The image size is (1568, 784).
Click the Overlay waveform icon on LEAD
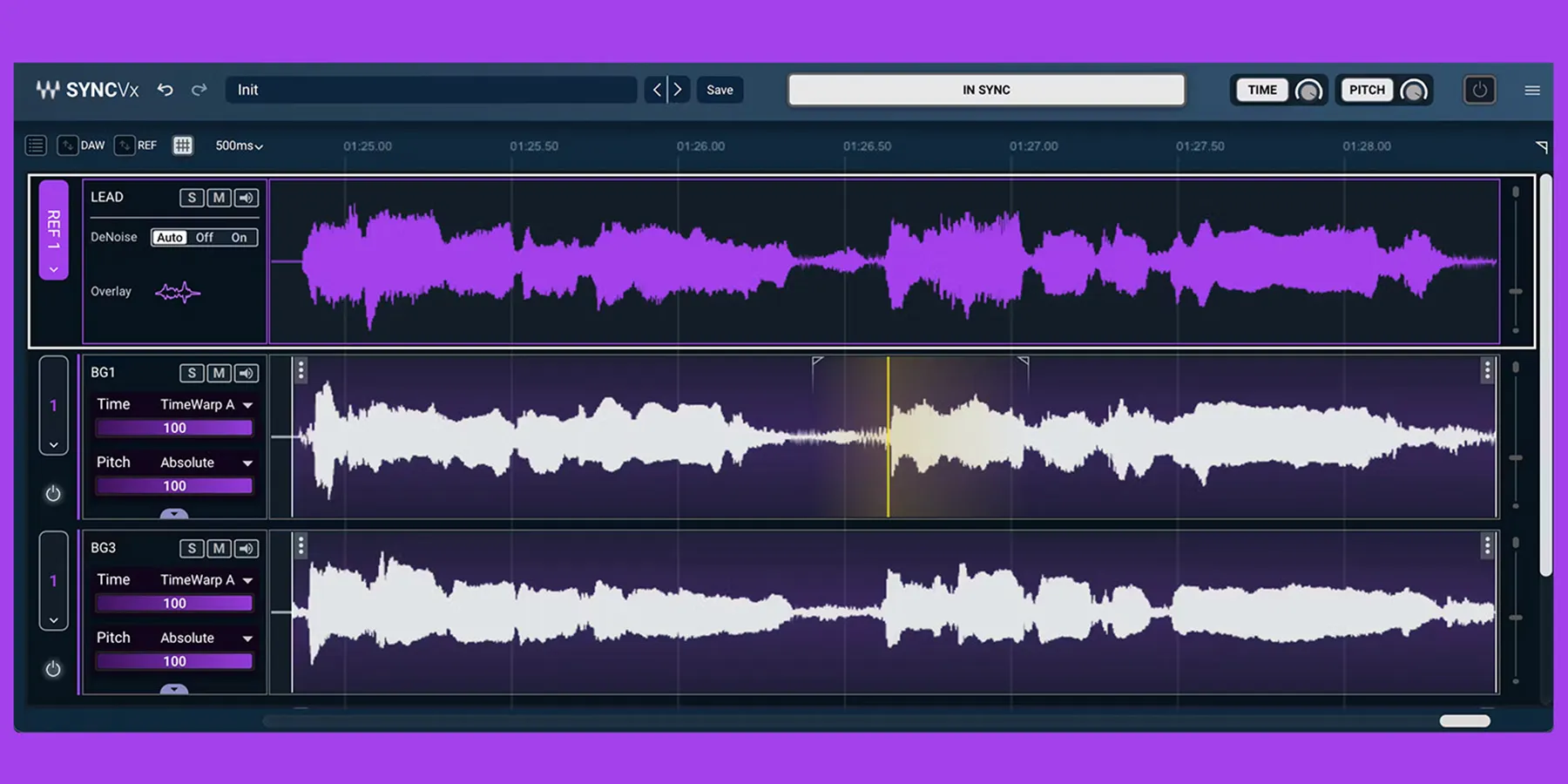click(x=178, y=292)
